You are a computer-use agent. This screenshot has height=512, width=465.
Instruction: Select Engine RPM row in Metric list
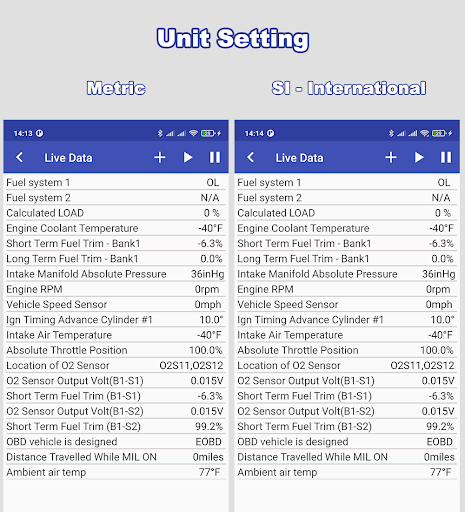coord(116,289)
